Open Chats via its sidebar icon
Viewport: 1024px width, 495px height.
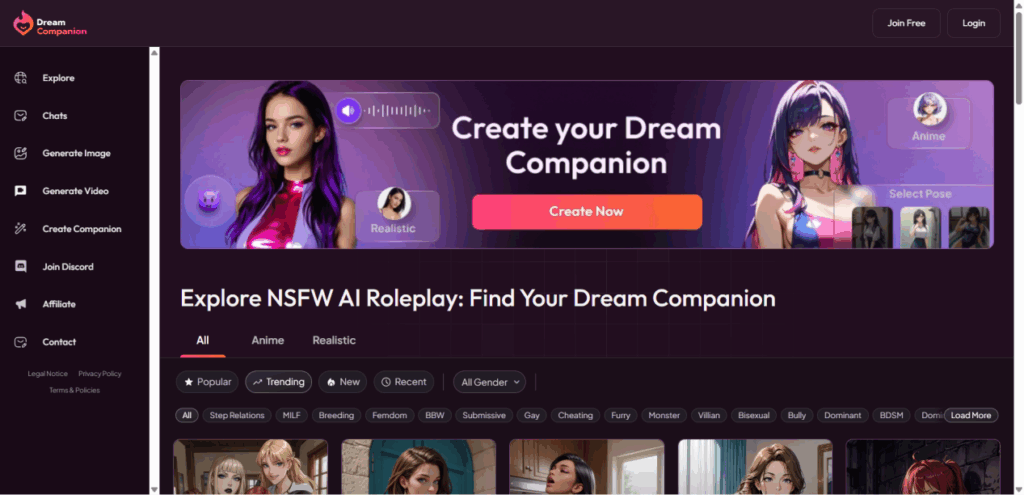click(21, 116)
